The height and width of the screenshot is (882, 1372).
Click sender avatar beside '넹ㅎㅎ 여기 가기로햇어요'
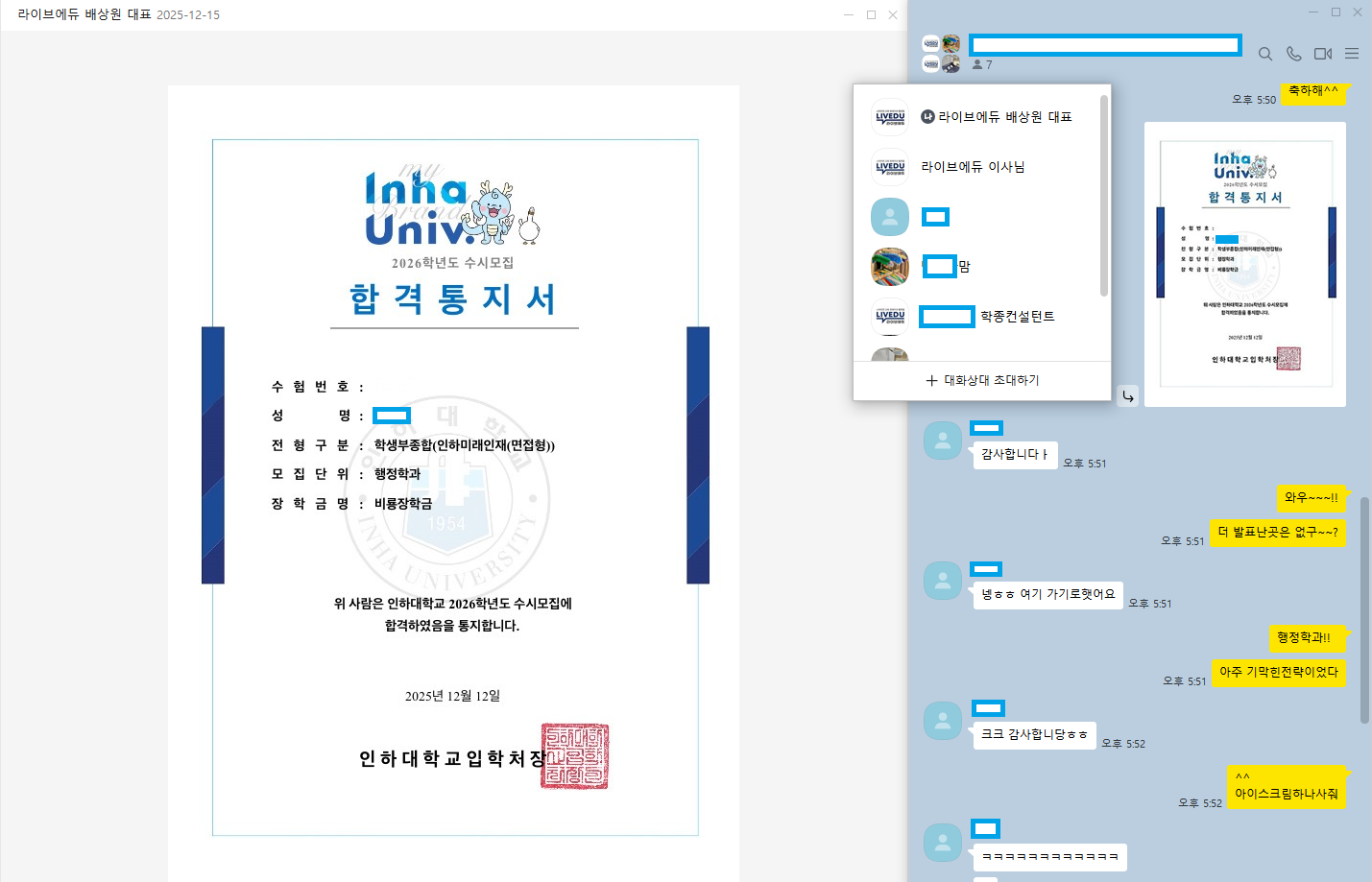click(x=943, y=581)
